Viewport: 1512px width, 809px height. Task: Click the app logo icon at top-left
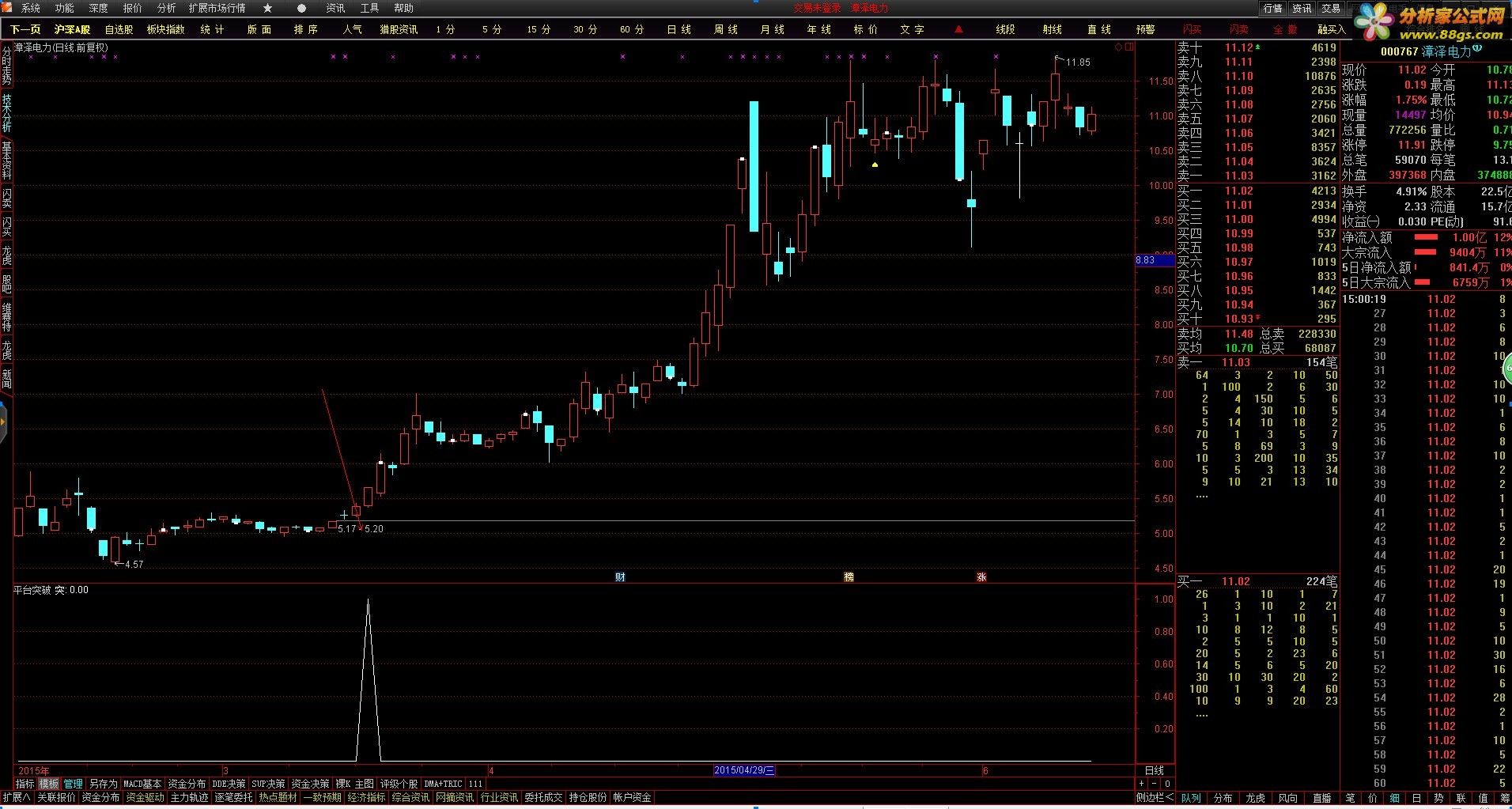tap(8, 8)
